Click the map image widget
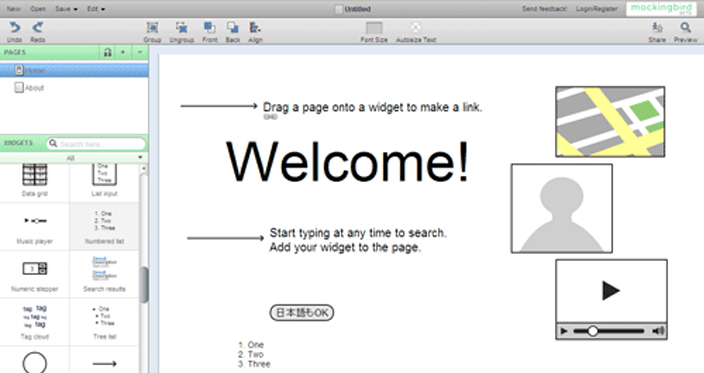The image size is (704, 373). click(x=610, y=122)
